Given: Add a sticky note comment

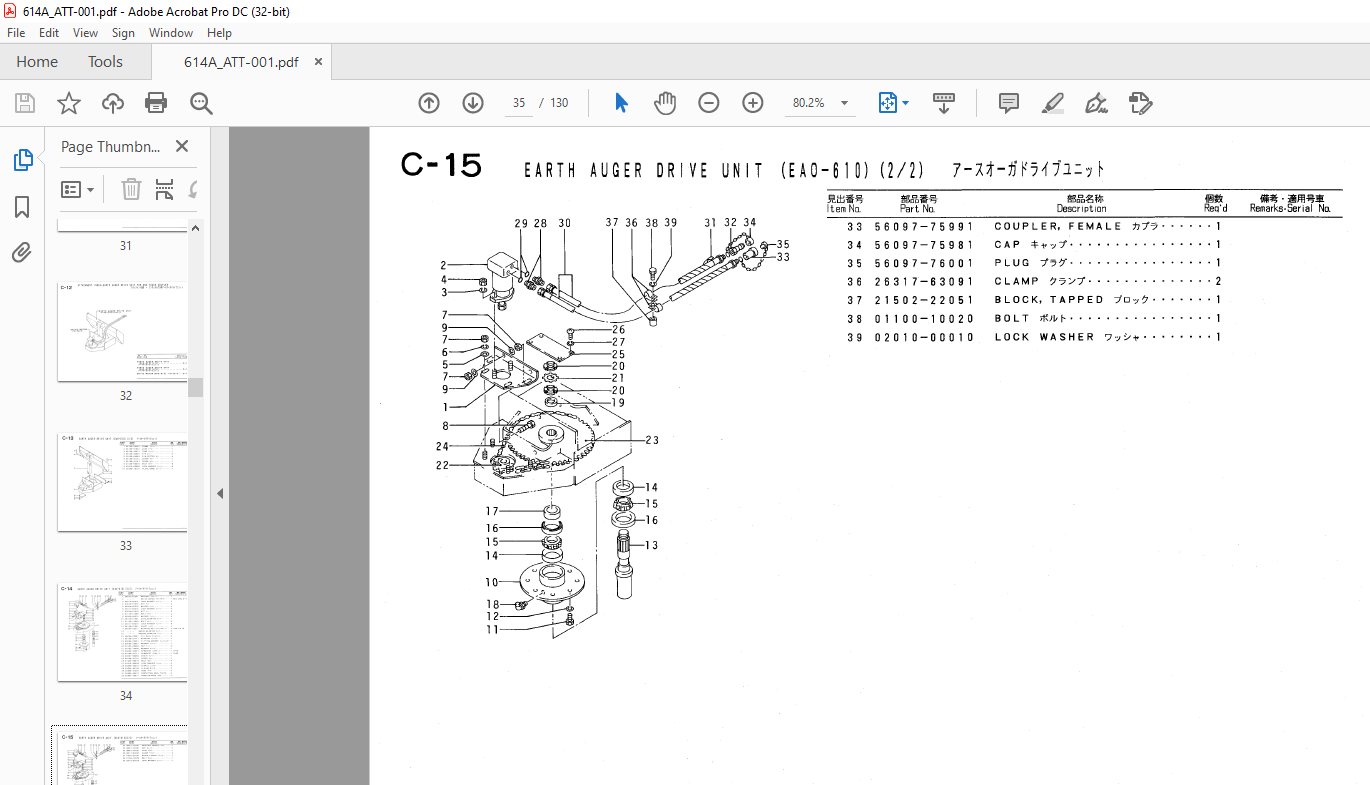Looking at the screenshot, I should point(1009,103).
